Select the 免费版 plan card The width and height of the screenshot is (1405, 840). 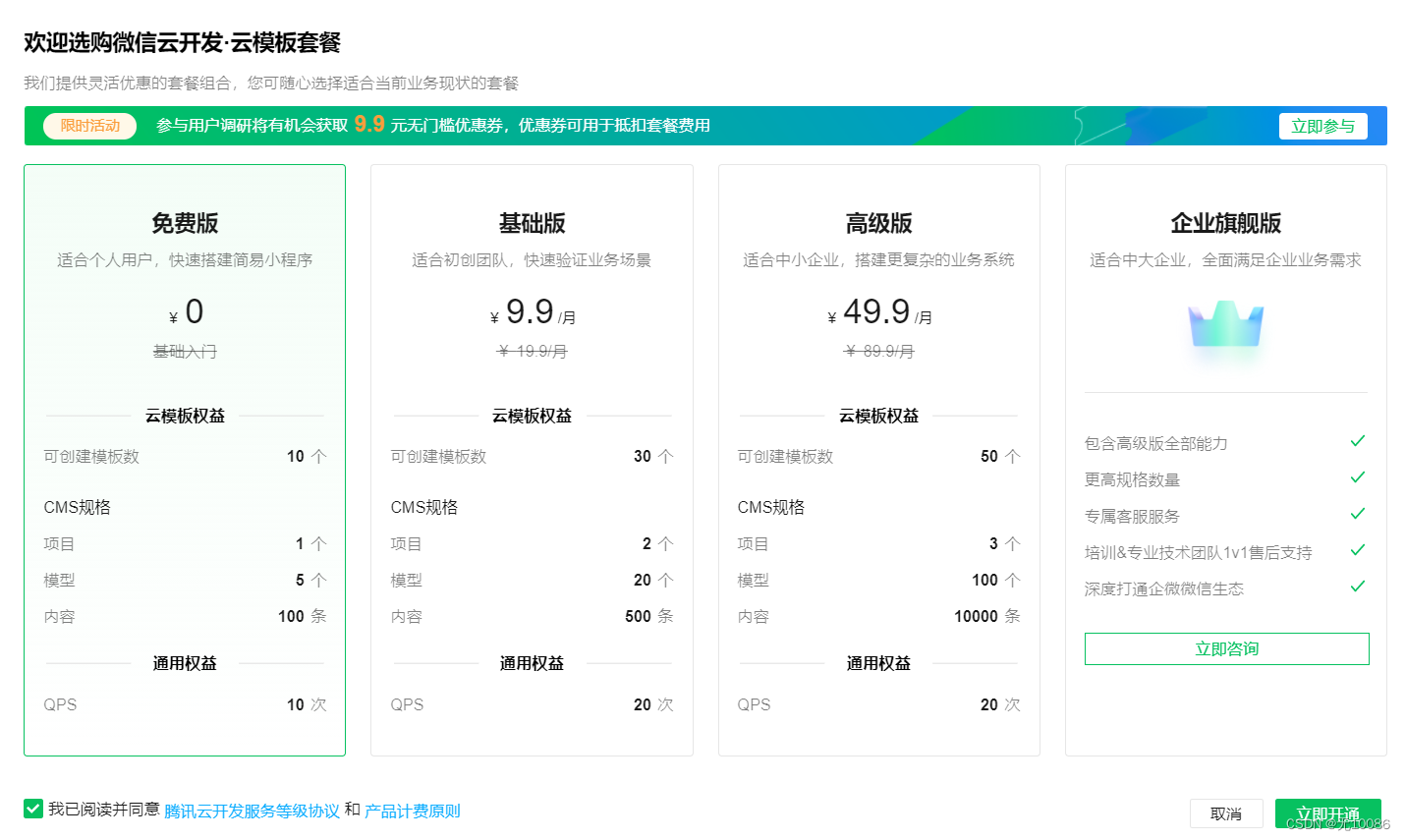pyautogui.click(x=185, y=460)
